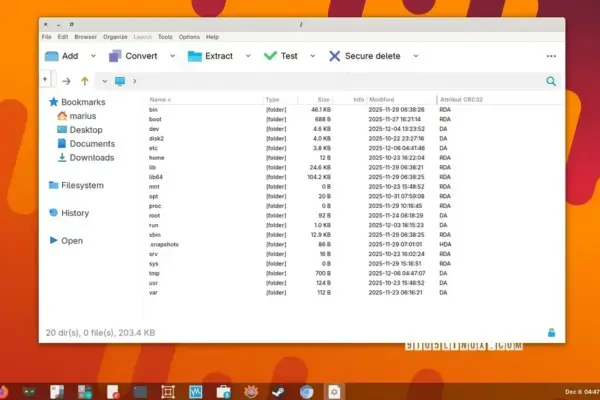This screenshot has width=600, height=400.
Task: Click the Add archive icon
Action: (x=52, y=56)
